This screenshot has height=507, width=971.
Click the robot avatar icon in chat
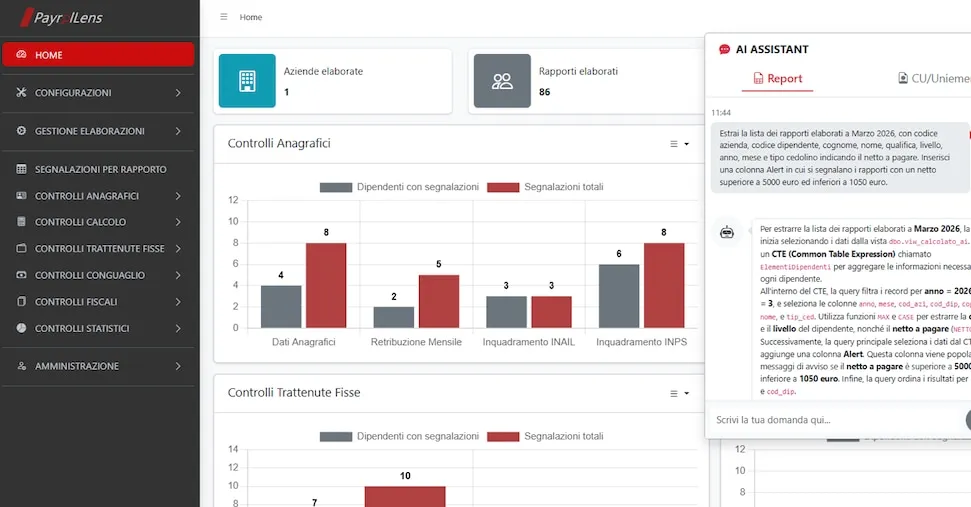[x=726, y=232]
